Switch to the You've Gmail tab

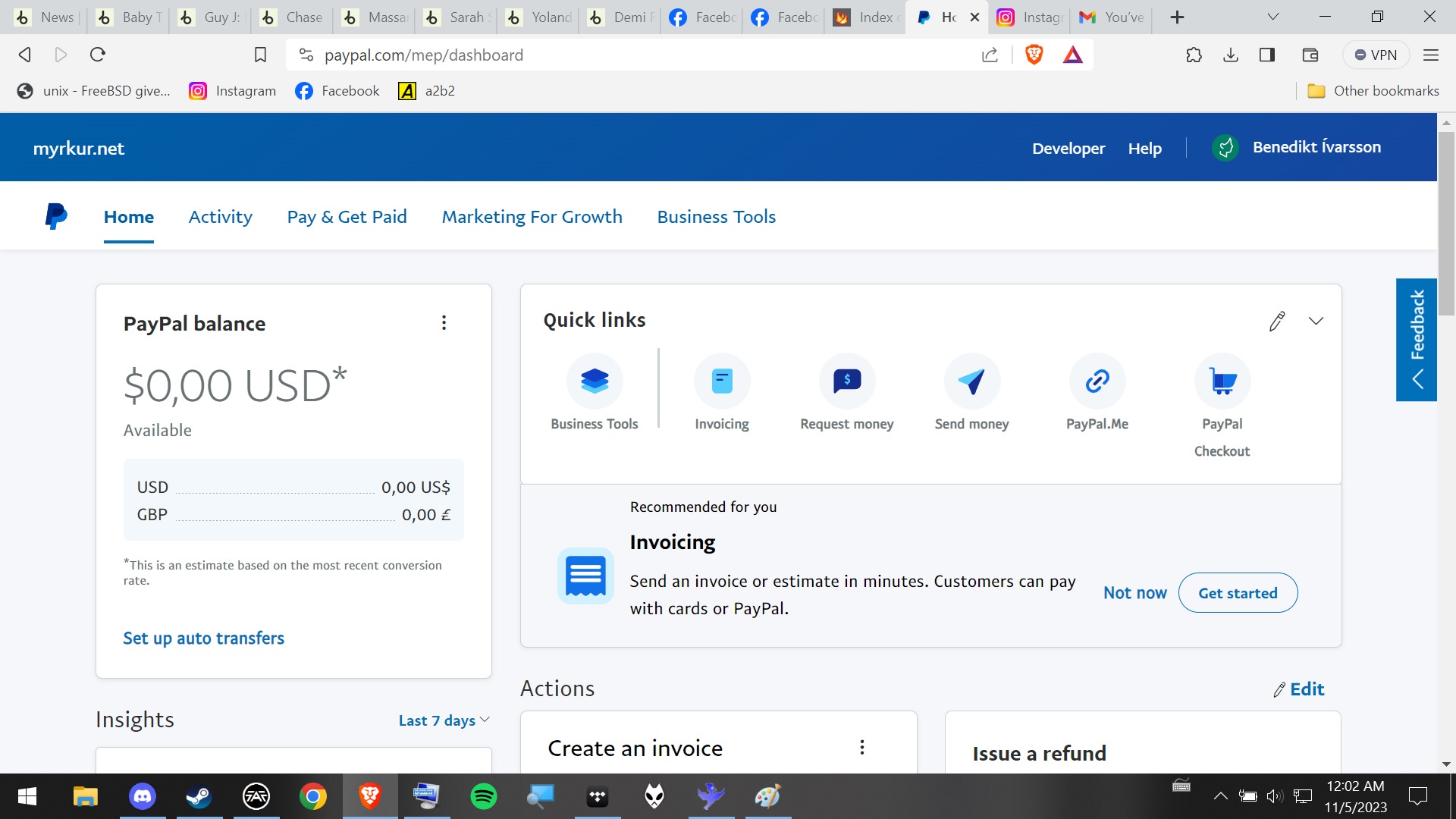click(x=1112, y=17)
